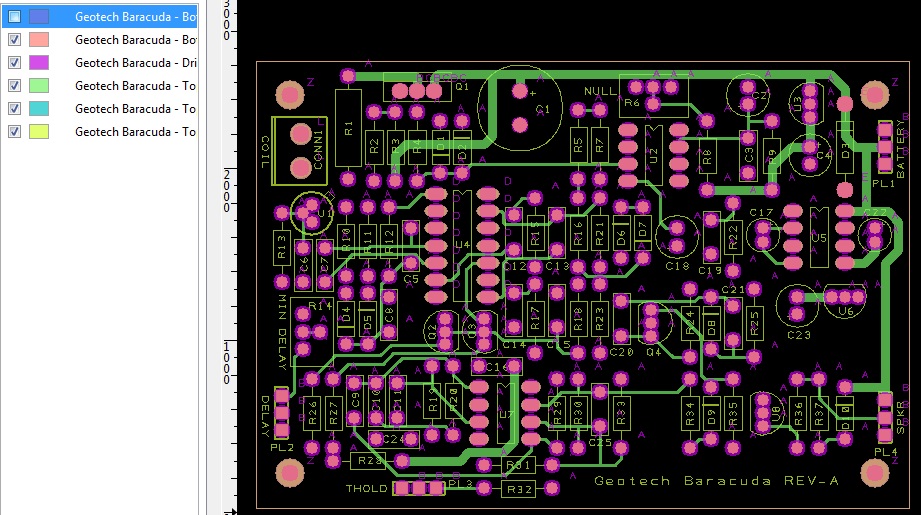
Task: Uncheck the yellow-green layer checkbox
Action: [15, 132]
